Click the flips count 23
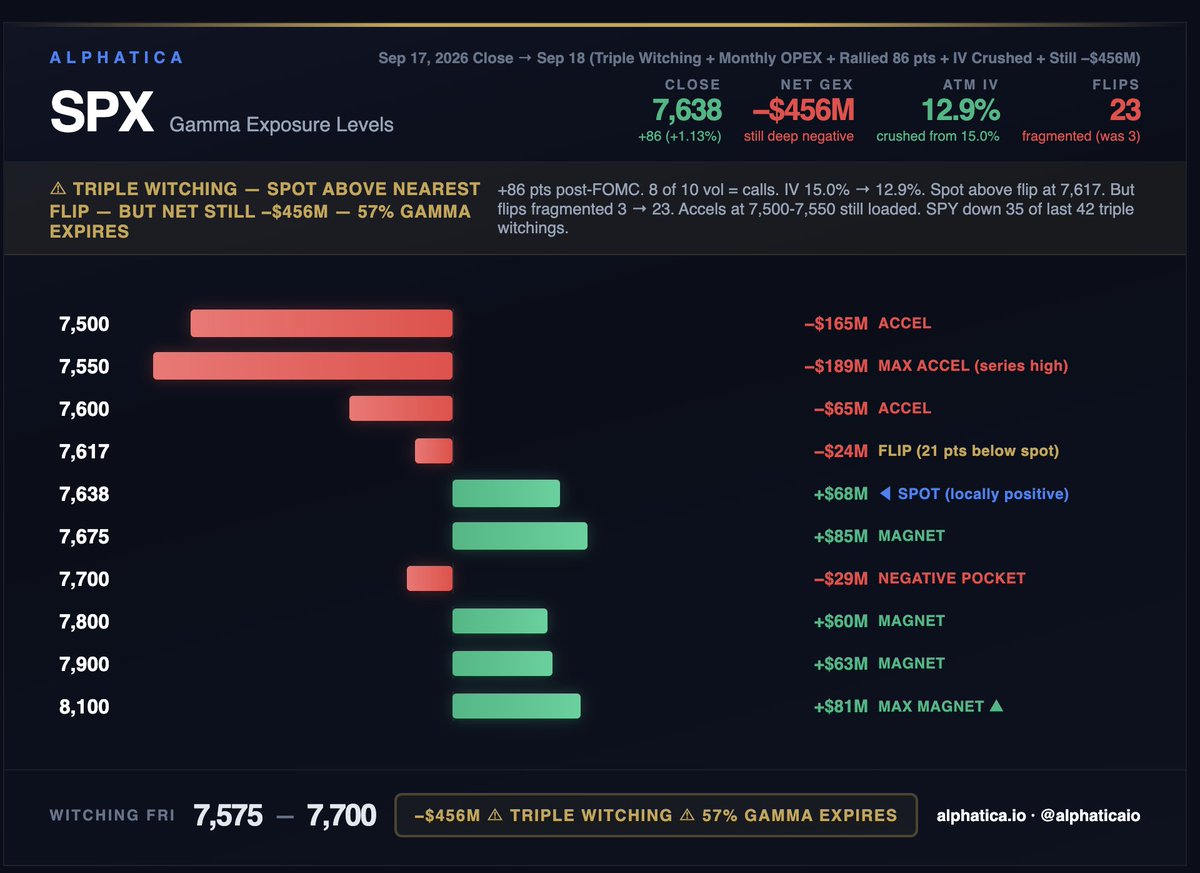1200x873 pixels. point(1125,109)
